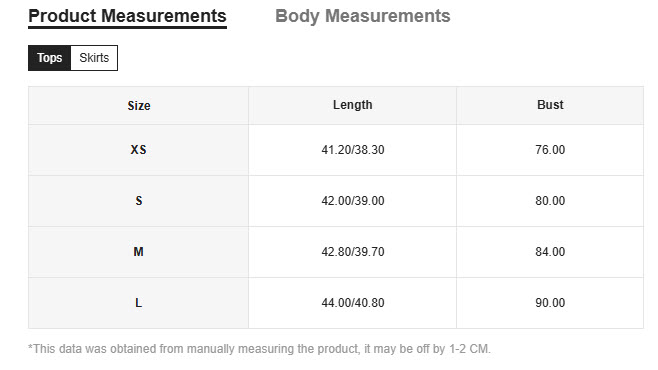This screenshot has height=370, width=658.
Task: Select the Product Measurements tab
Action: [128, 17]
